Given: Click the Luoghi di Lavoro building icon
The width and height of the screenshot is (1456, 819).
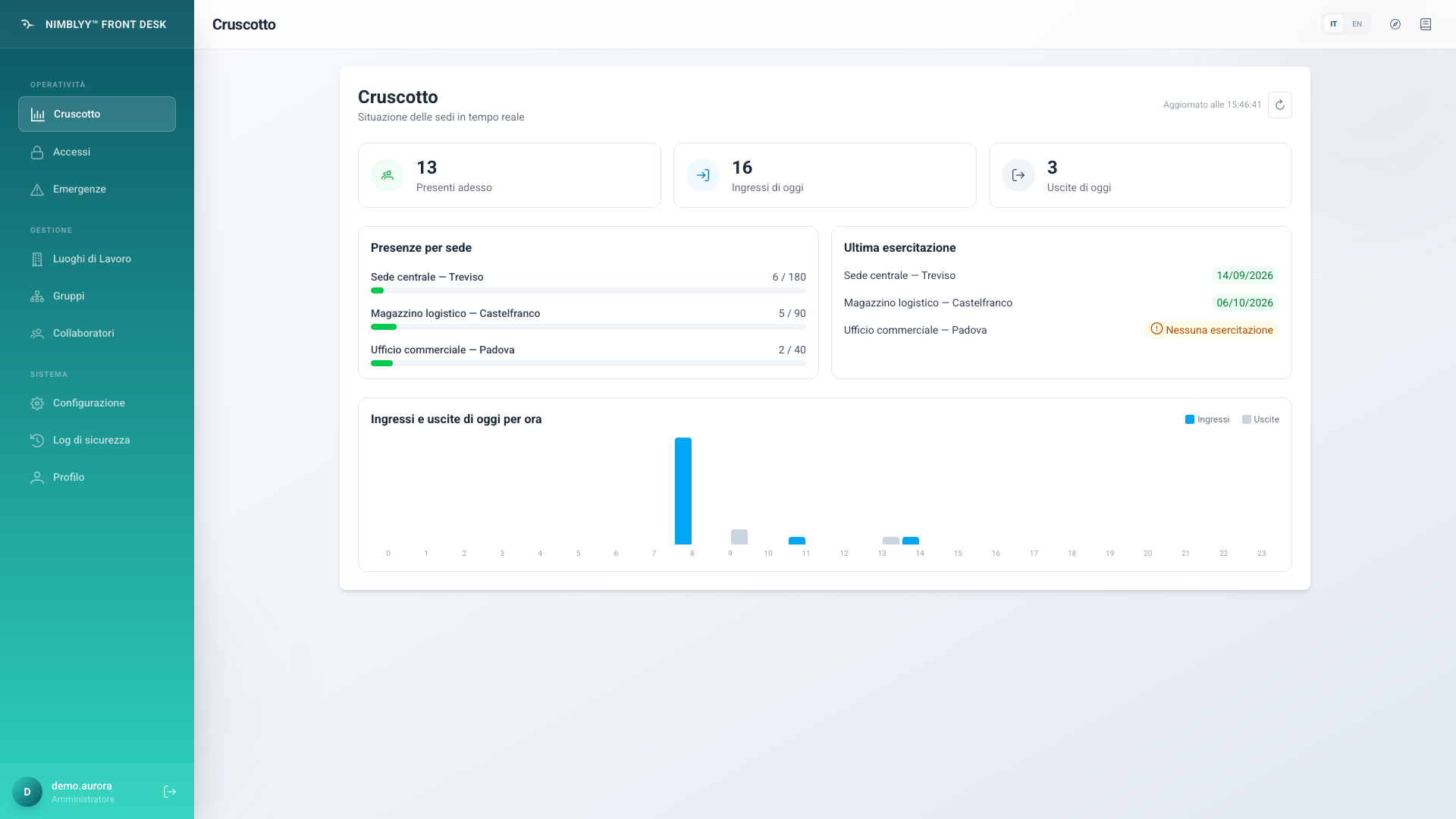Looking at the screenshot, I should pyautogui.click(x=37, y=259).
